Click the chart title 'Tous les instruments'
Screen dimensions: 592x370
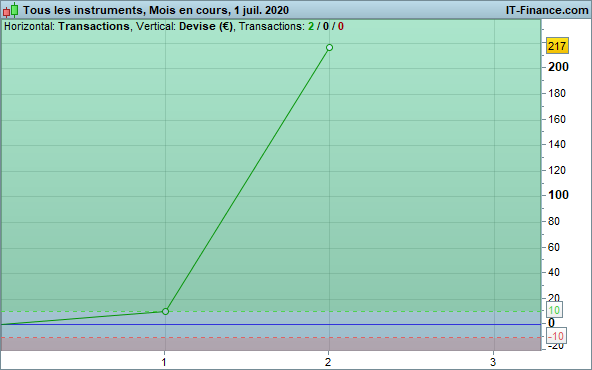[83, 10]
